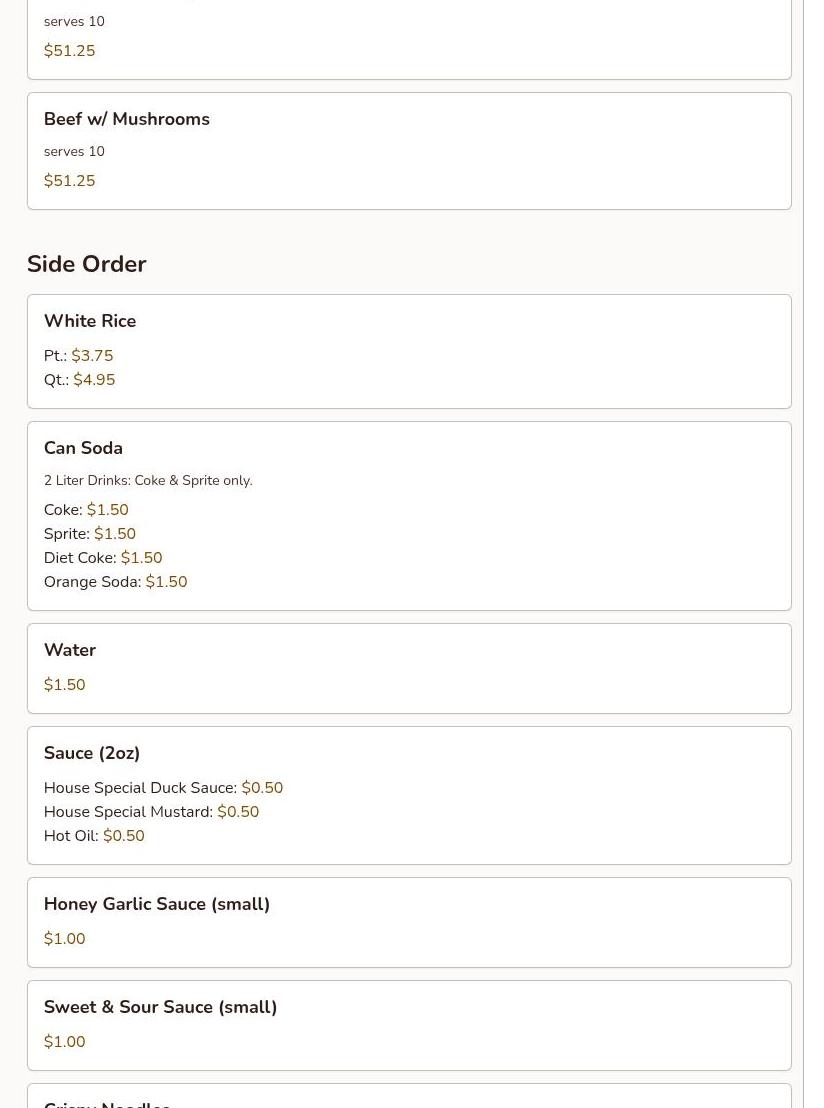The image size is (824, 1108).
Task: Open the Beef w/ Mushrooms menu item
Action: point(127,119)
